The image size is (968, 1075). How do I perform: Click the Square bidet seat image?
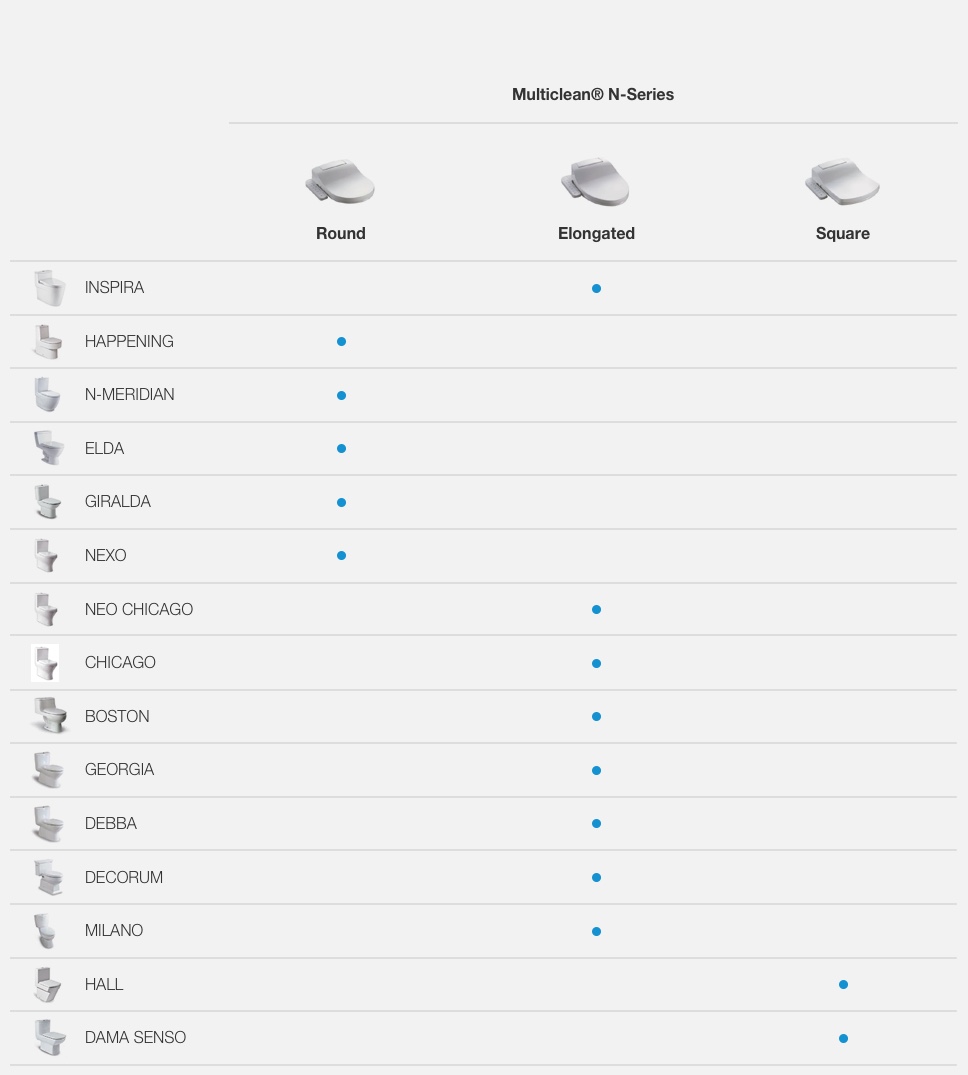pyautogui.click(x=843, y=182)
